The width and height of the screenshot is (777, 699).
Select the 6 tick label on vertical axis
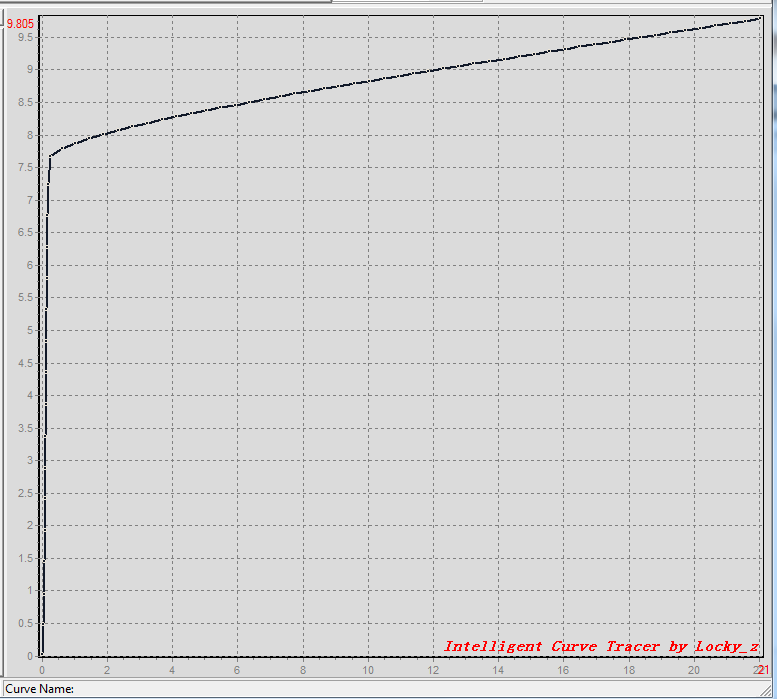[30, 265]
